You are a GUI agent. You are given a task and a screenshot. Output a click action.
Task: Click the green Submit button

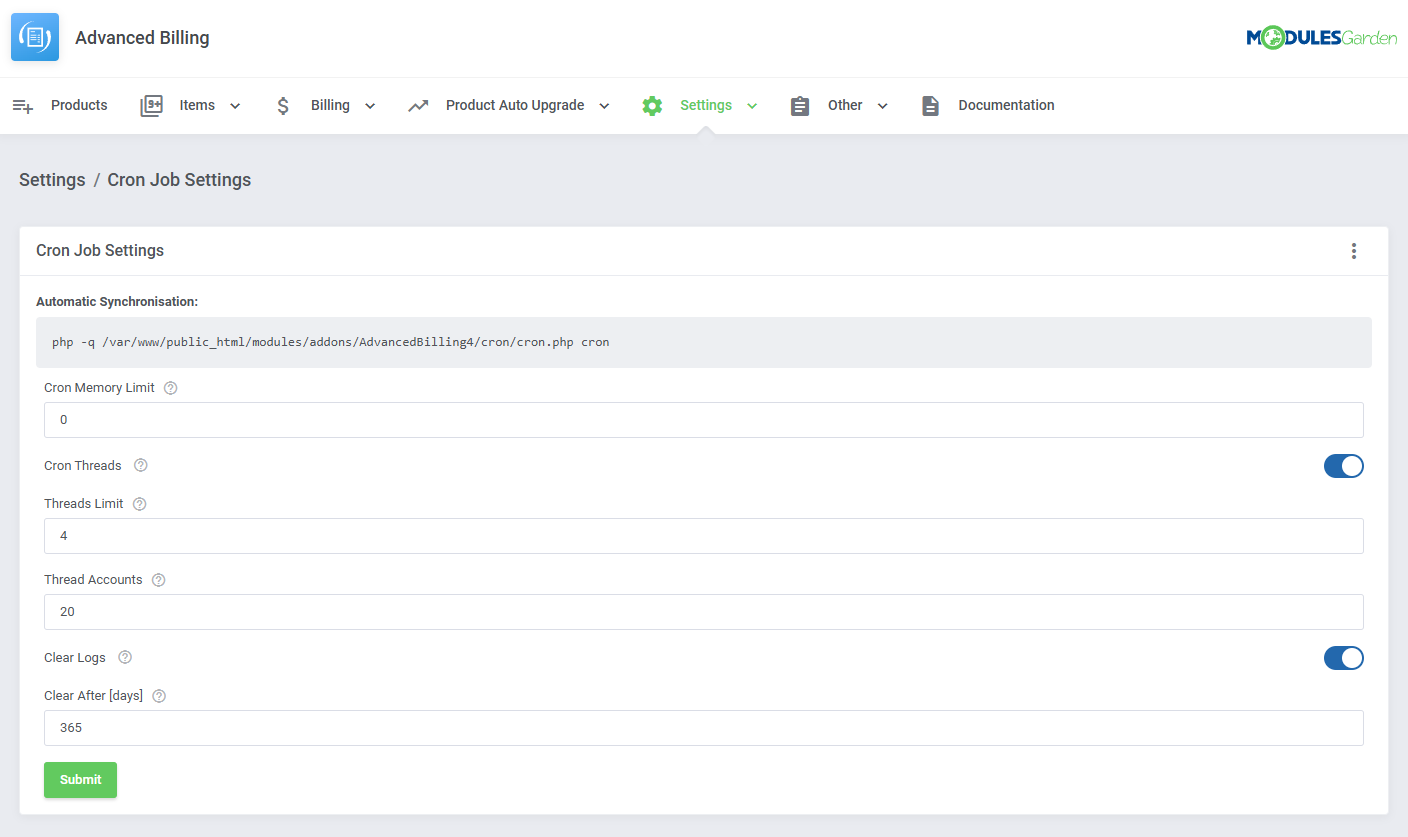point(80,780)
